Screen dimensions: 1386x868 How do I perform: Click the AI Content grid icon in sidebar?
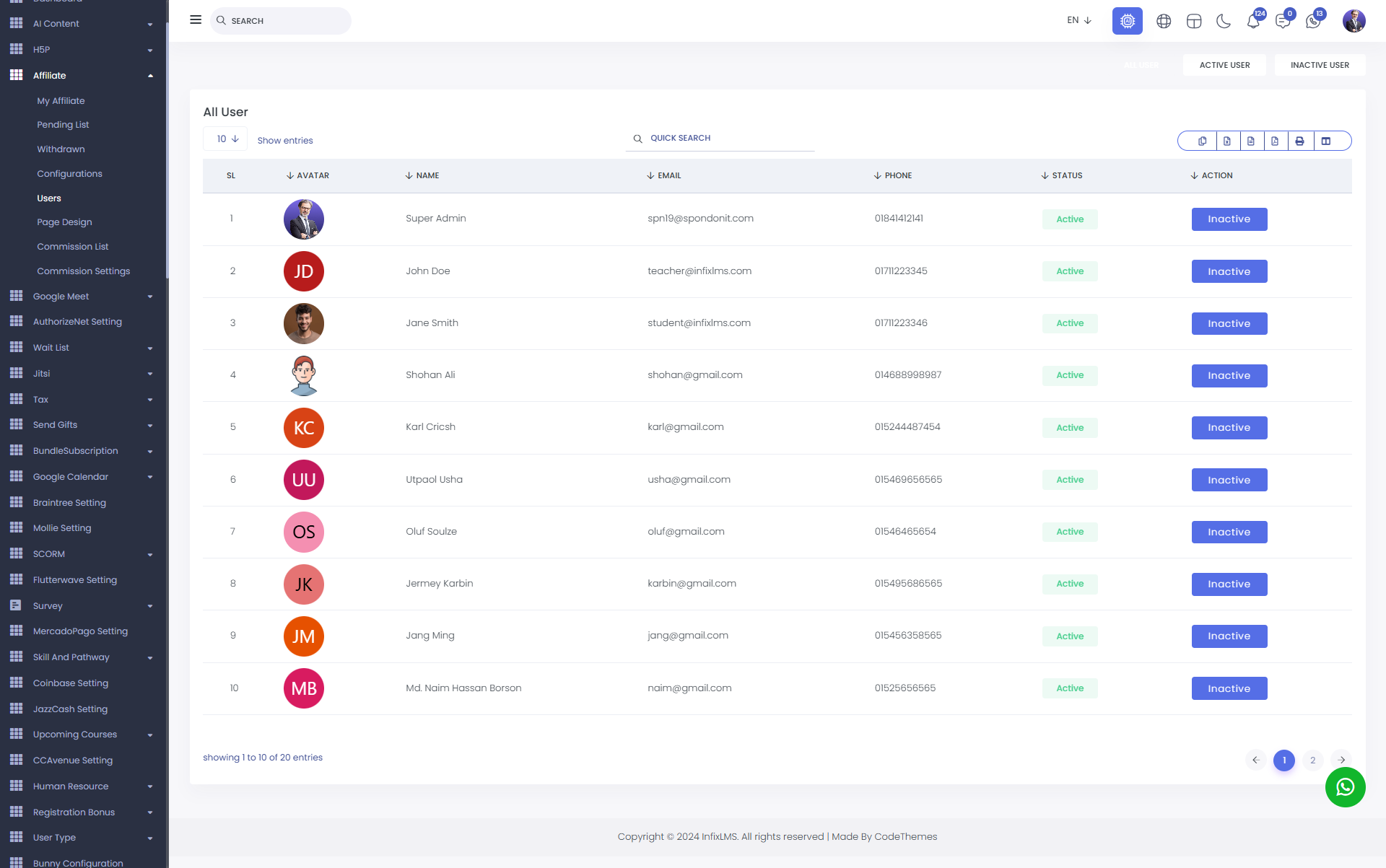pos(16,23)
